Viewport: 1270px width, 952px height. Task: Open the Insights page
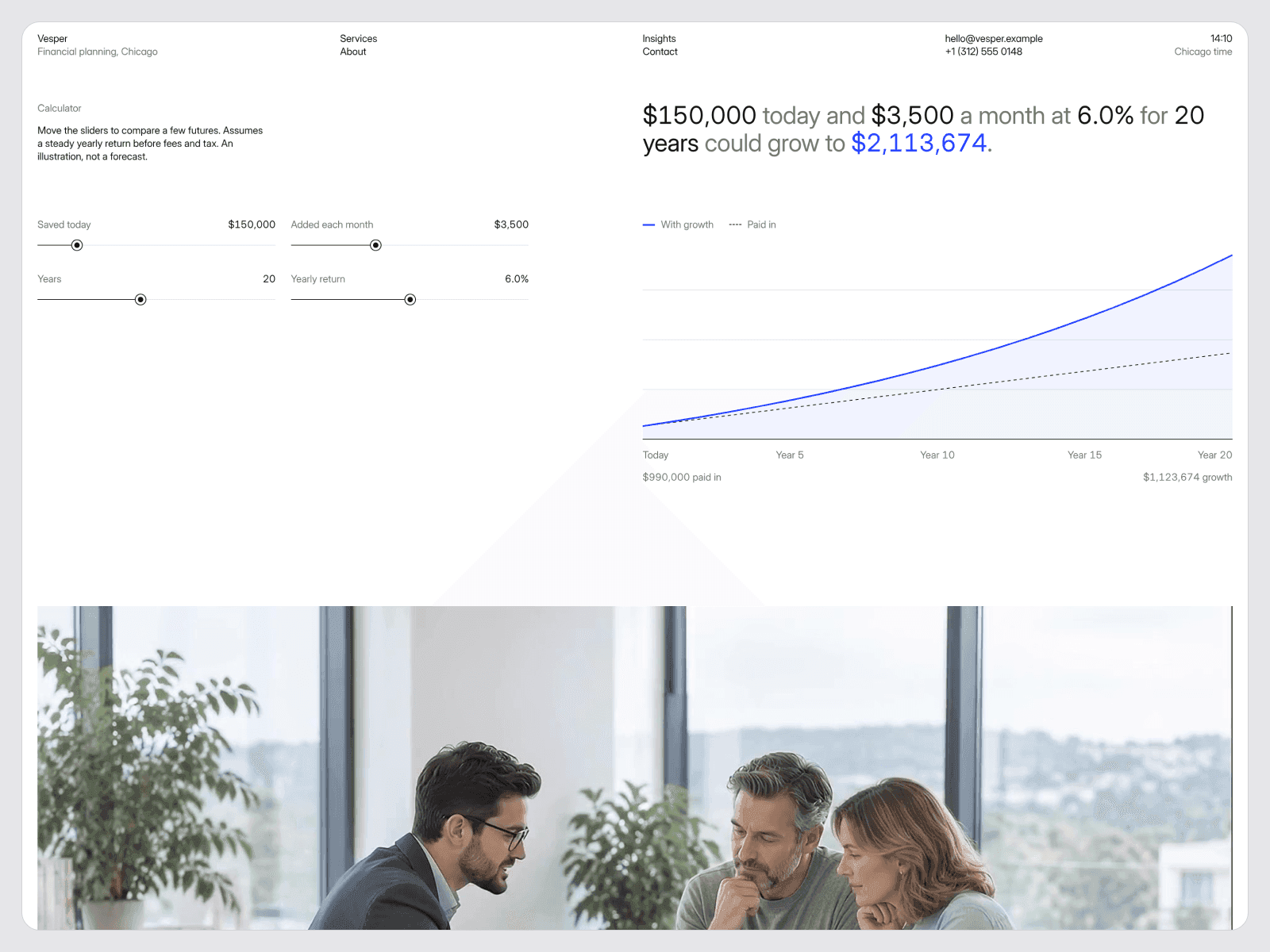[x=659, y=38]
